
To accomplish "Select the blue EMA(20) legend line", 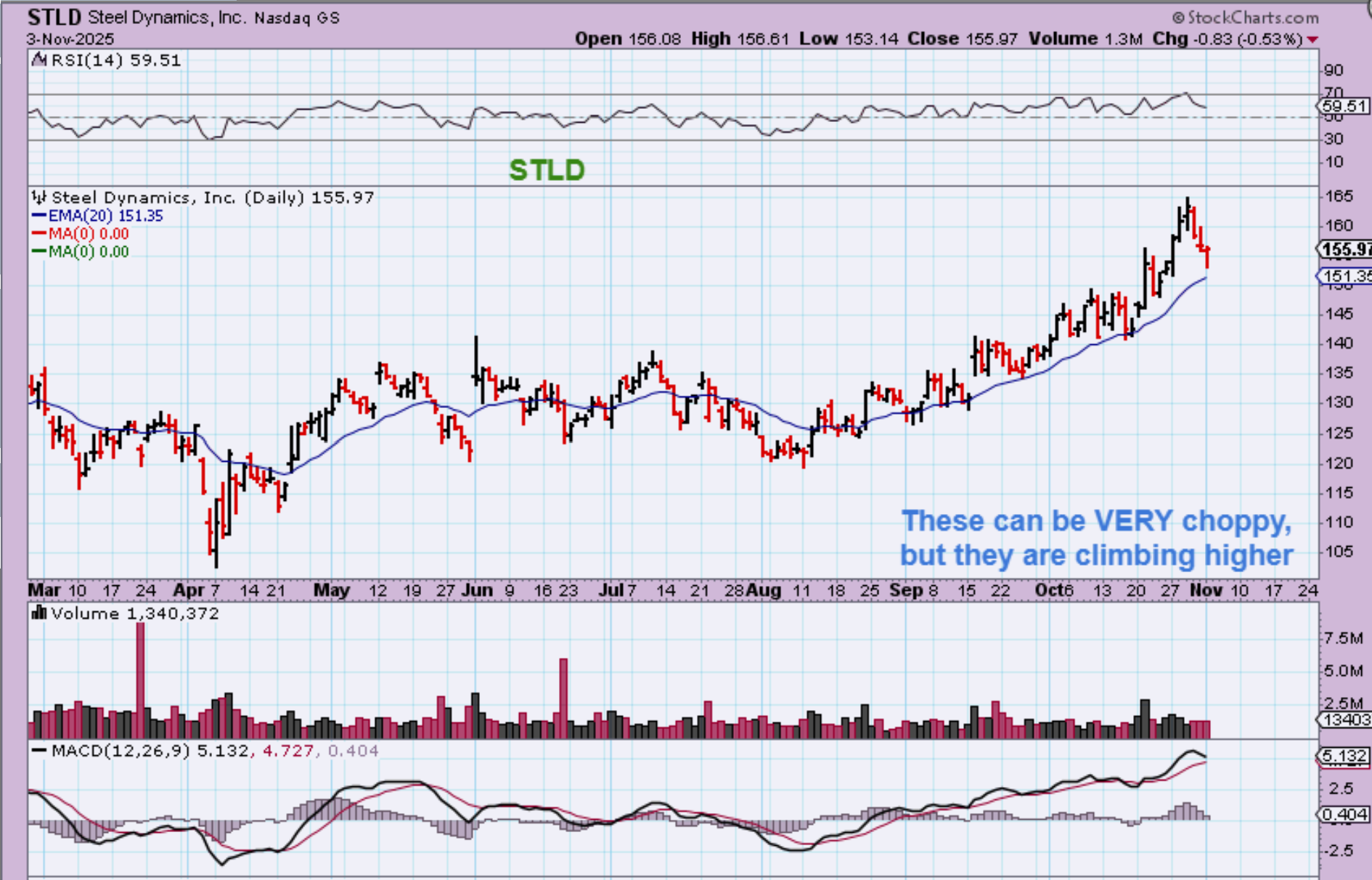I will click(x=39, y=216).
